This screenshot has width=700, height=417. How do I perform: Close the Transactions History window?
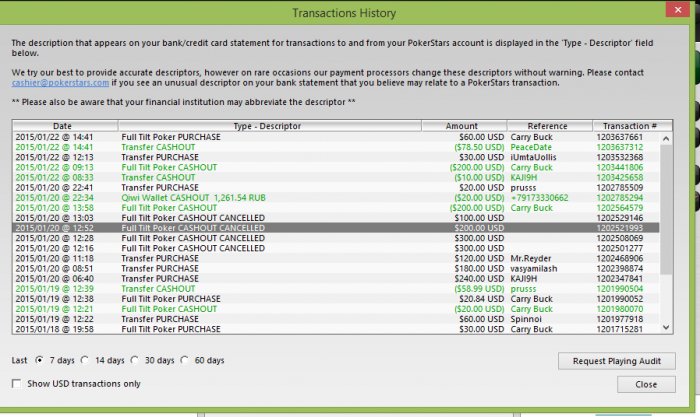(x=678, y=9)
